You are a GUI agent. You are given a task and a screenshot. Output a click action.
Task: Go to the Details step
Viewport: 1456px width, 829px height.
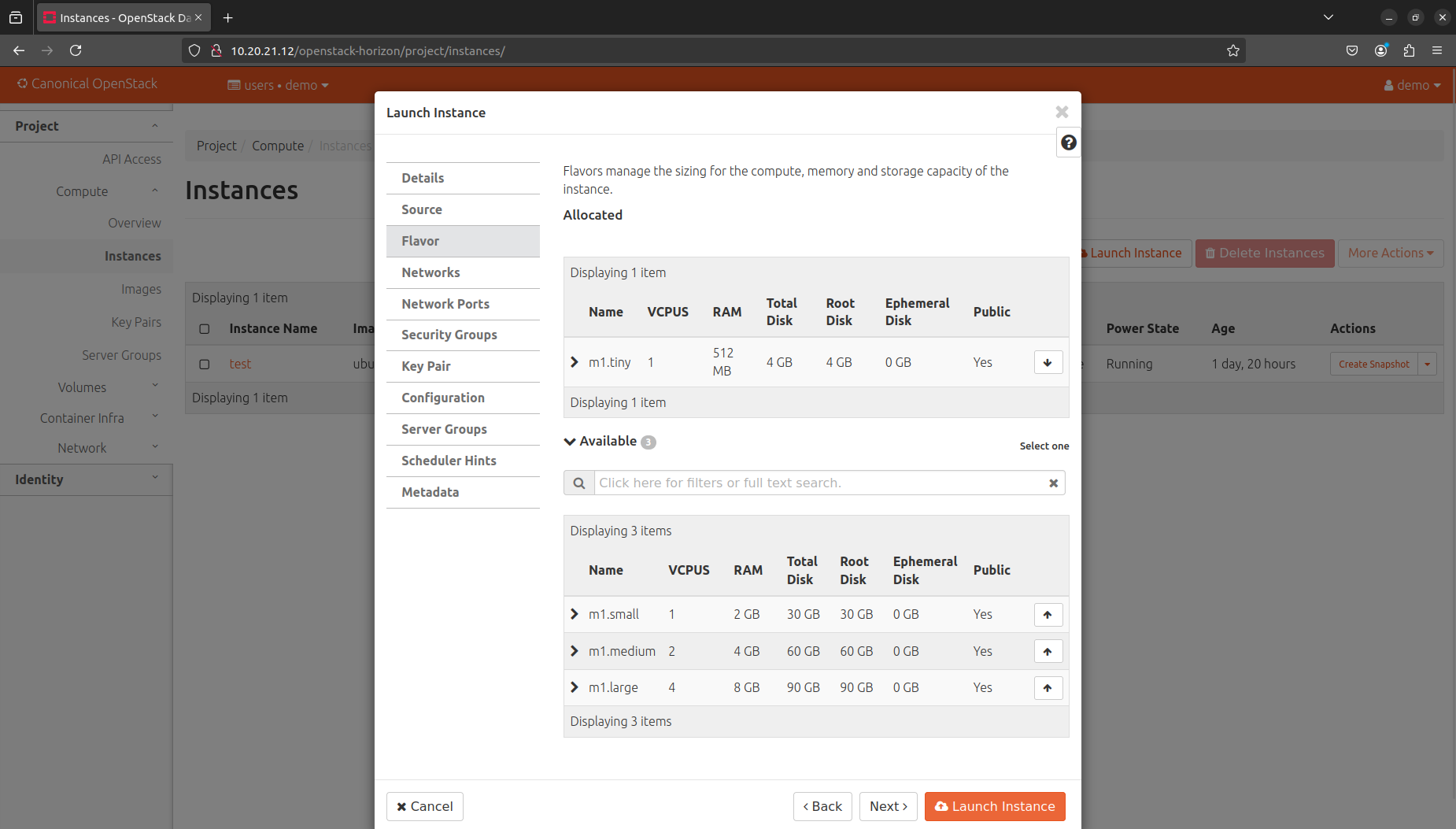point(463,178)
